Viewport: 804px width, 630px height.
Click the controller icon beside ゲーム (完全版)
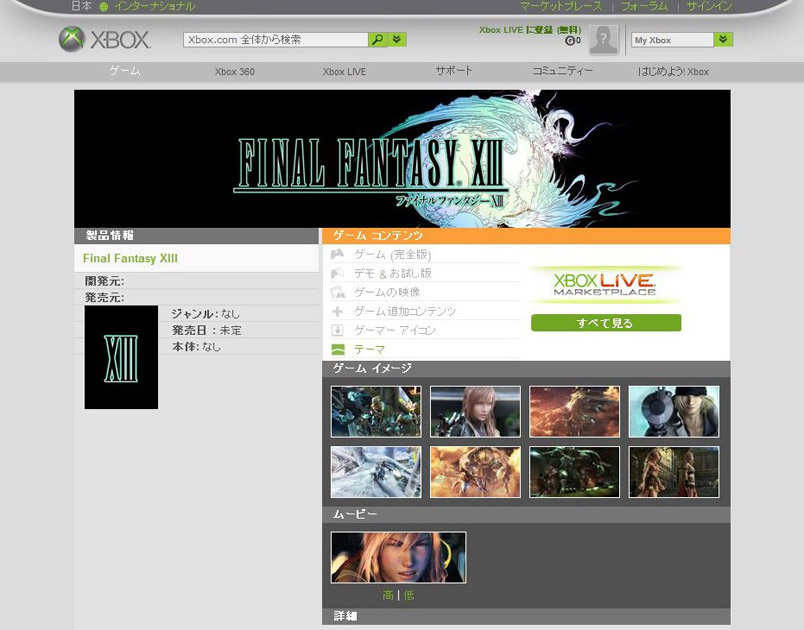(337, 254)
